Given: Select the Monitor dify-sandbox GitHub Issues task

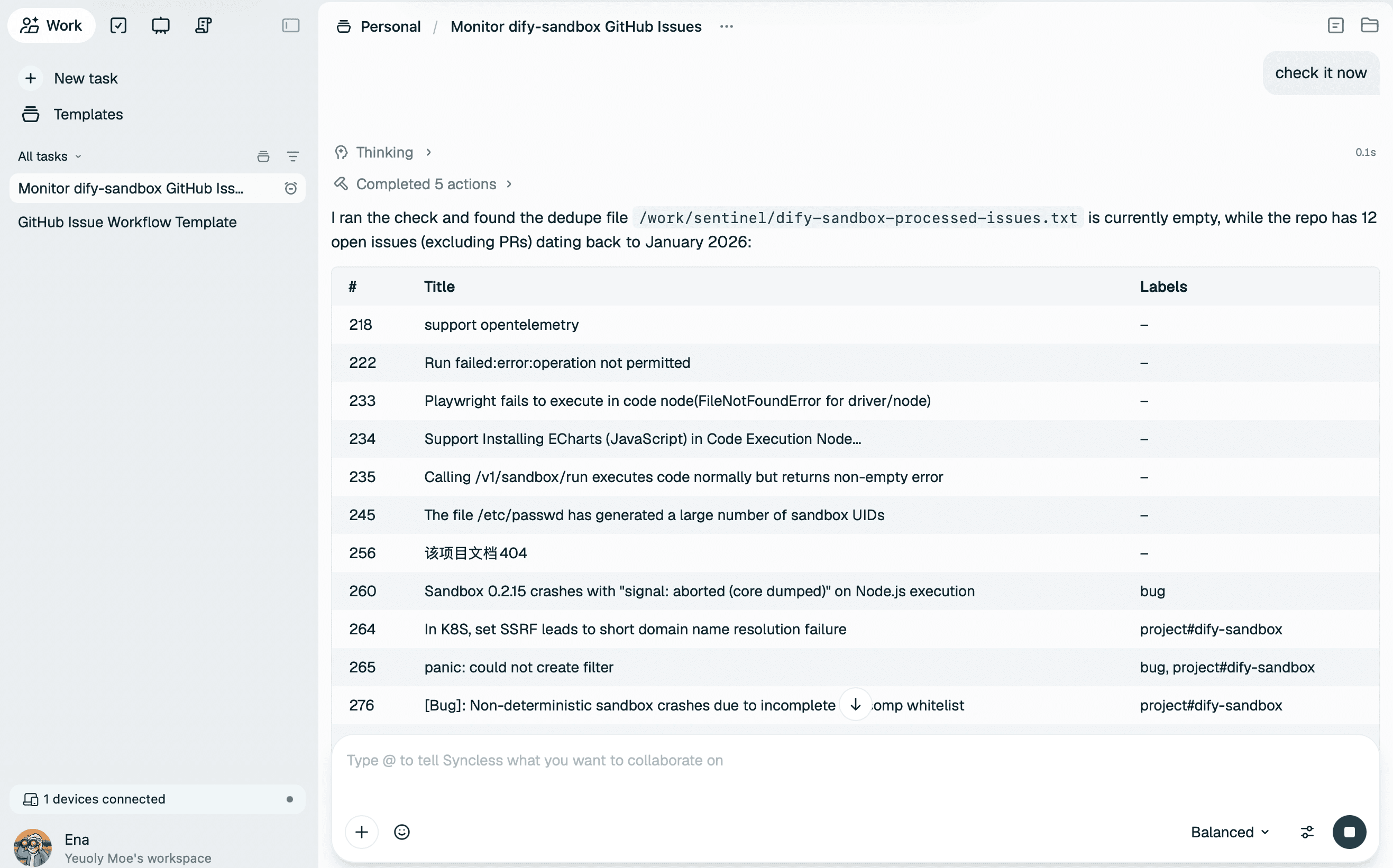Looking at the screenshot, I should pyautogui.click(x=157, y=188).
